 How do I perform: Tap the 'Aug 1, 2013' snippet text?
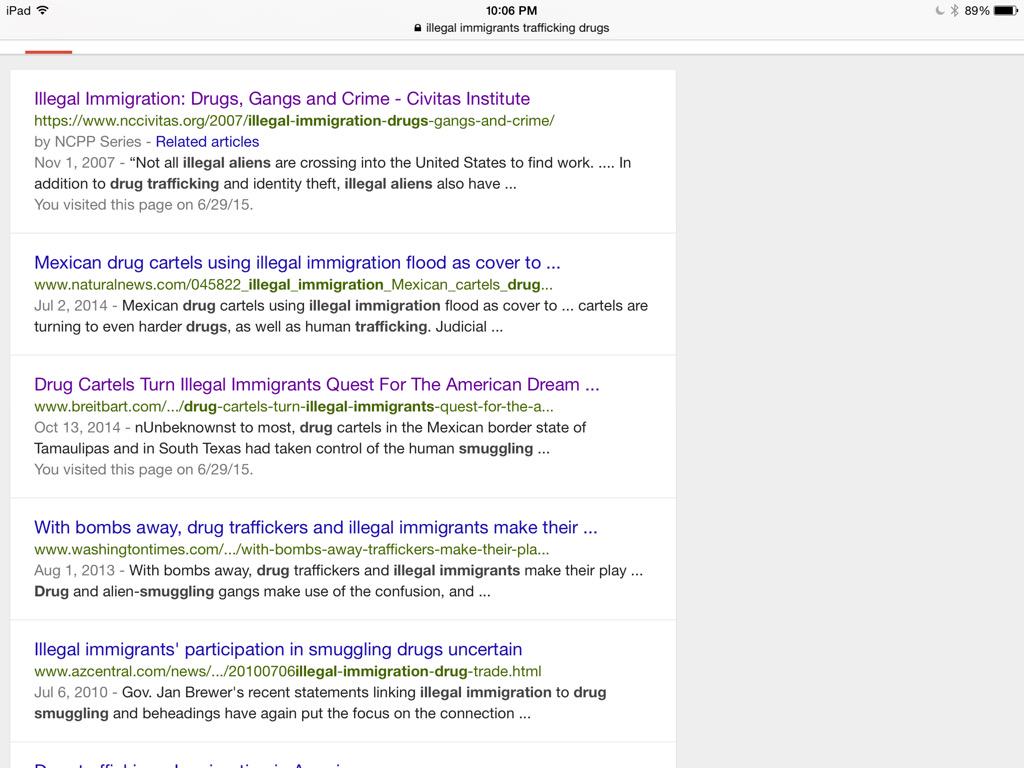click(x=338, y=581)
